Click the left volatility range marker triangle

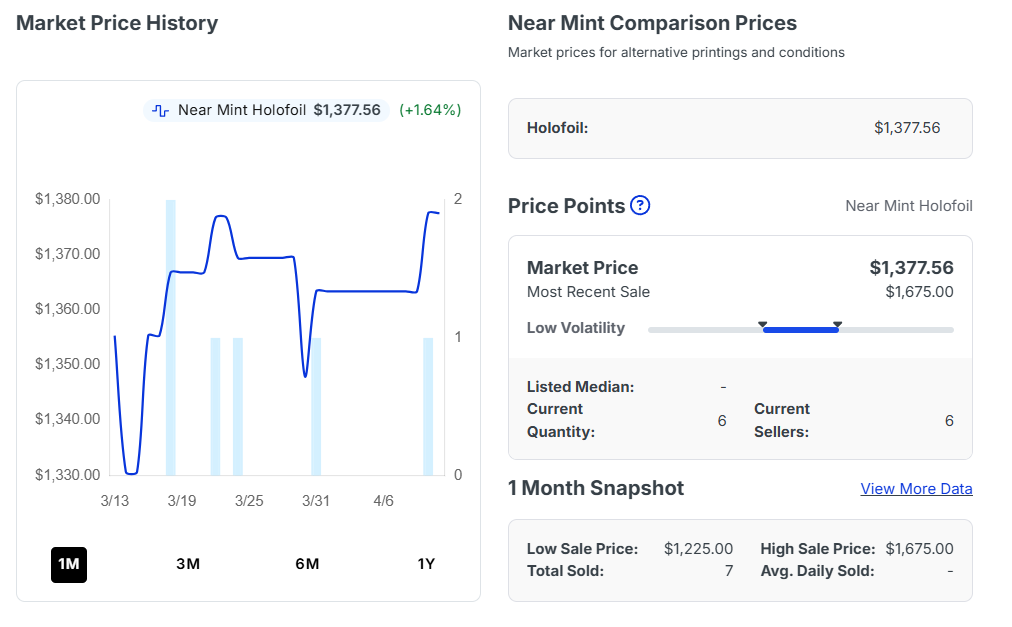tap(763, 324)
